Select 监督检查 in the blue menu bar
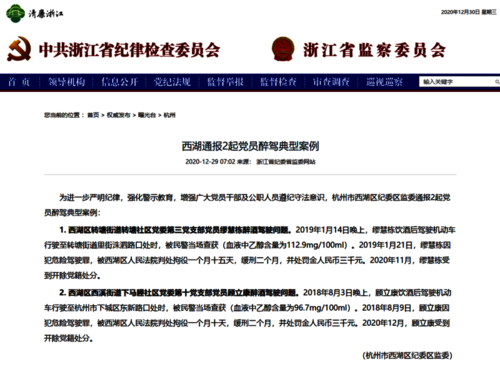500x369 pixels. 278,82
